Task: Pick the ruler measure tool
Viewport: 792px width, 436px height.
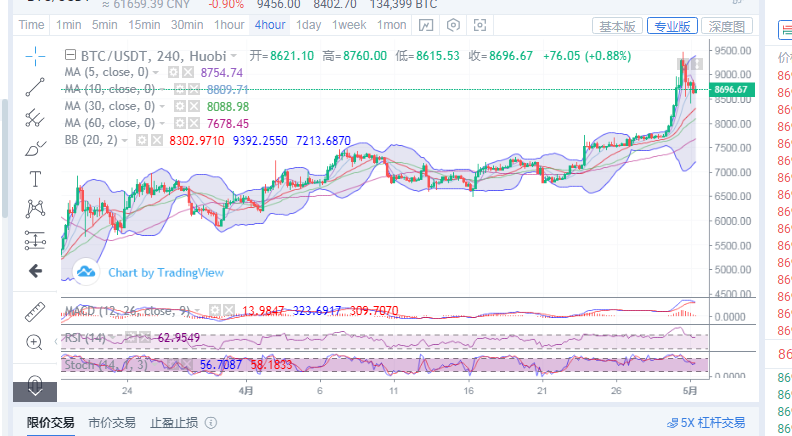Action: coord(36,311)
